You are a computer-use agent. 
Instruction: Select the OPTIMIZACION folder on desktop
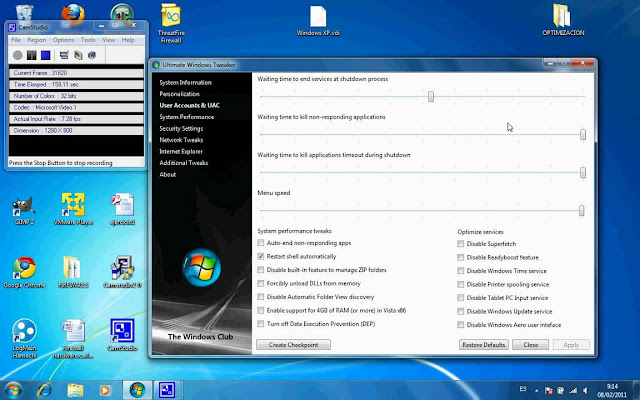563,20
